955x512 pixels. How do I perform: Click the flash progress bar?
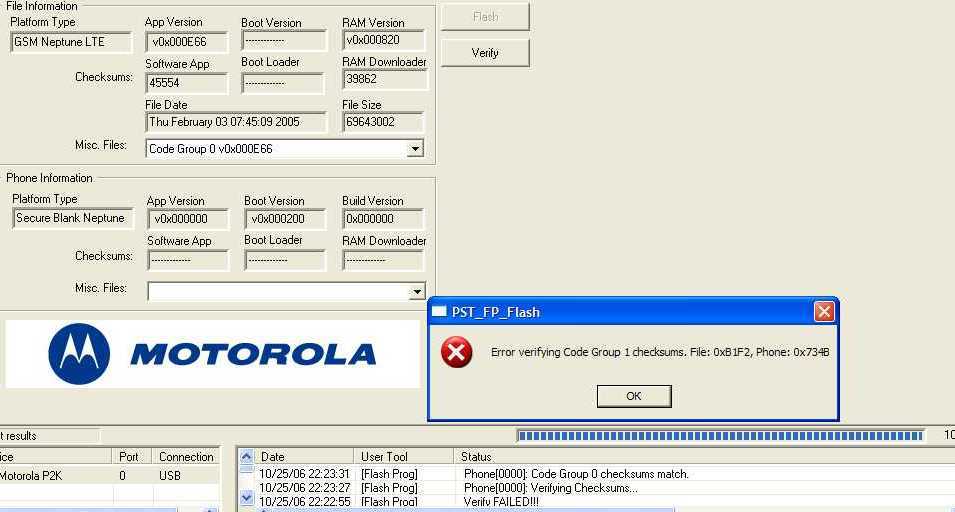[x=721, y=436]
